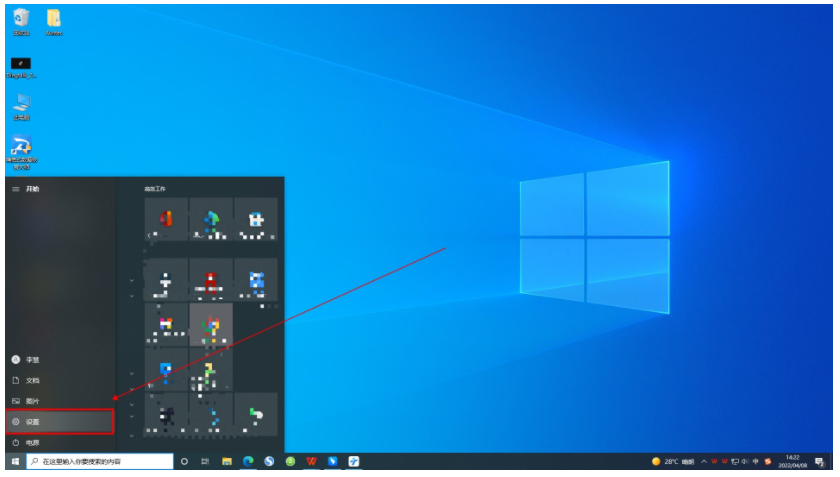The image size is (840, 477).
Task: Click the user account avatar in Start
Action: 16,359
